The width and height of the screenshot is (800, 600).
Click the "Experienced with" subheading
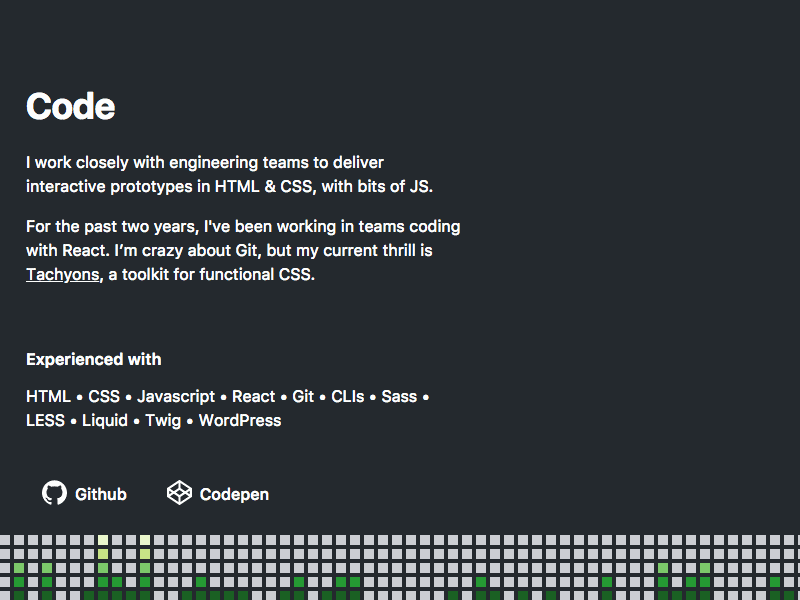94,359
